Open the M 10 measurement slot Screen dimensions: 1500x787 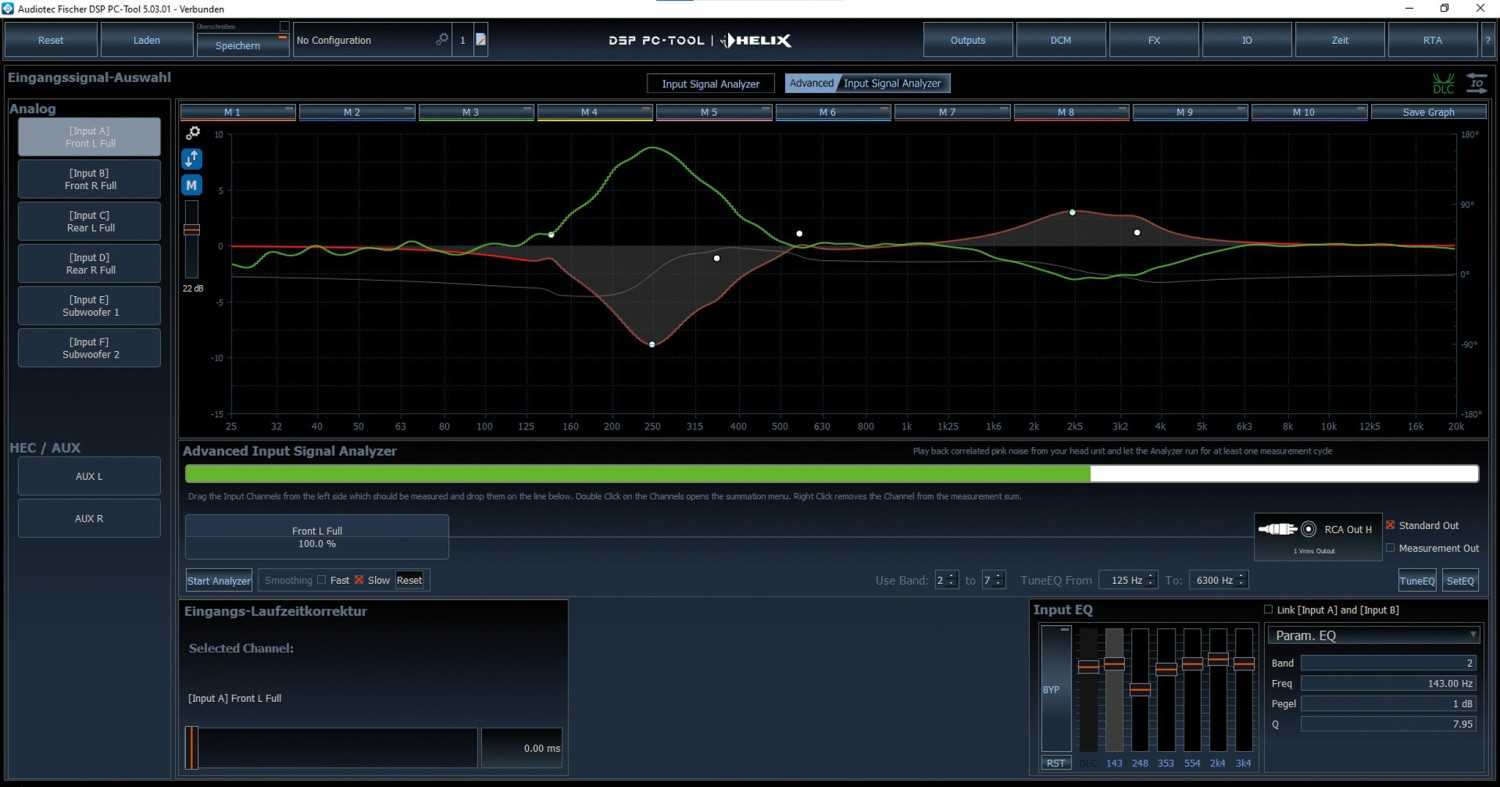point(1309,112)
